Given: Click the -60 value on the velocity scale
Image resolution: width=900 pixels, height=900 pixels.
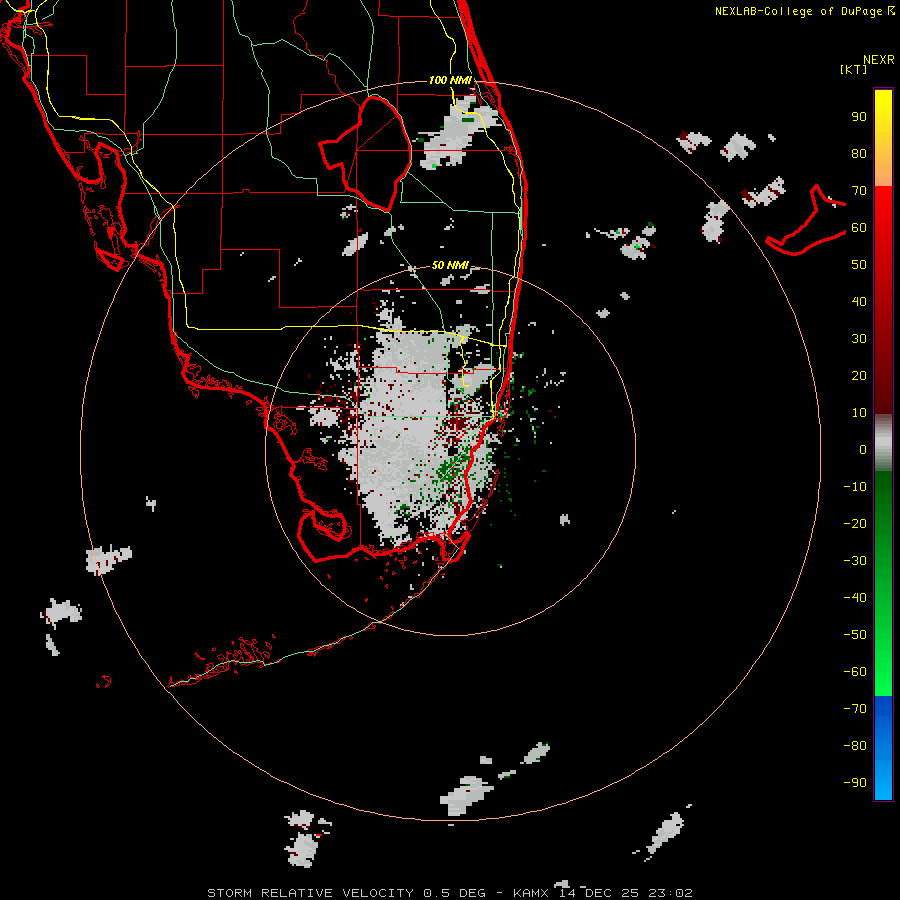Looking at the screenshot, I should tap(855, 672).
